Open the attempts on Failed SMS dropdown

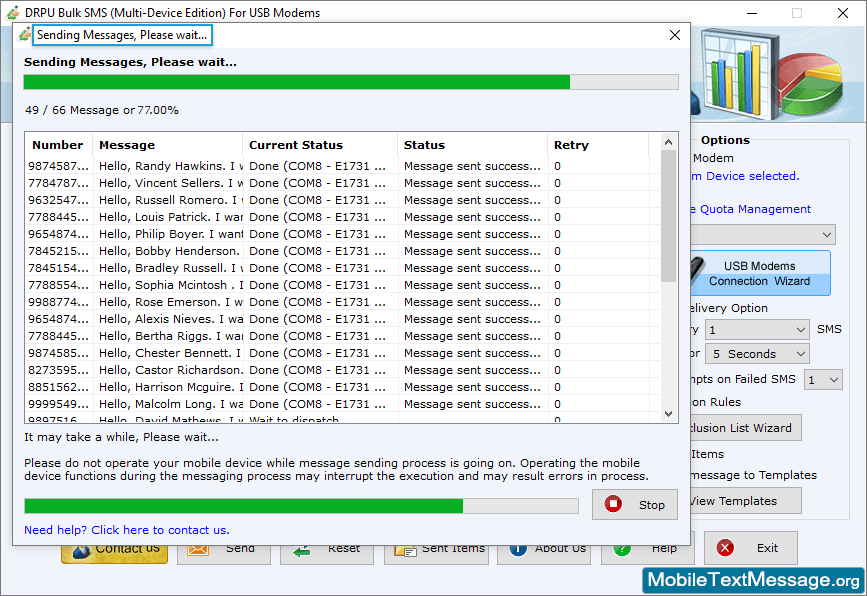(x=823, y=380)
